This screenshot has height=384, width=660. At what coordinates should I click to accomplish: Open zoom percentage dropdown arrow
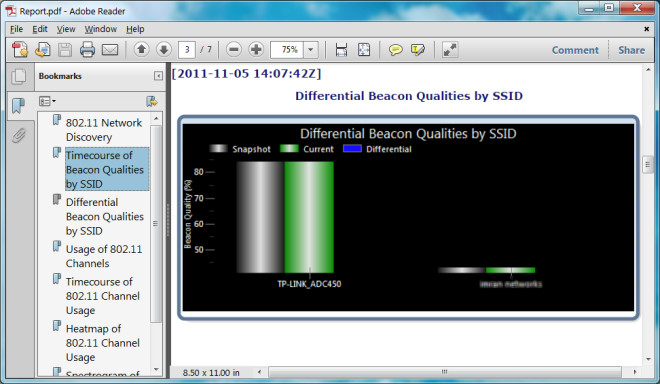pyautogui.click(x=311, y=50)
